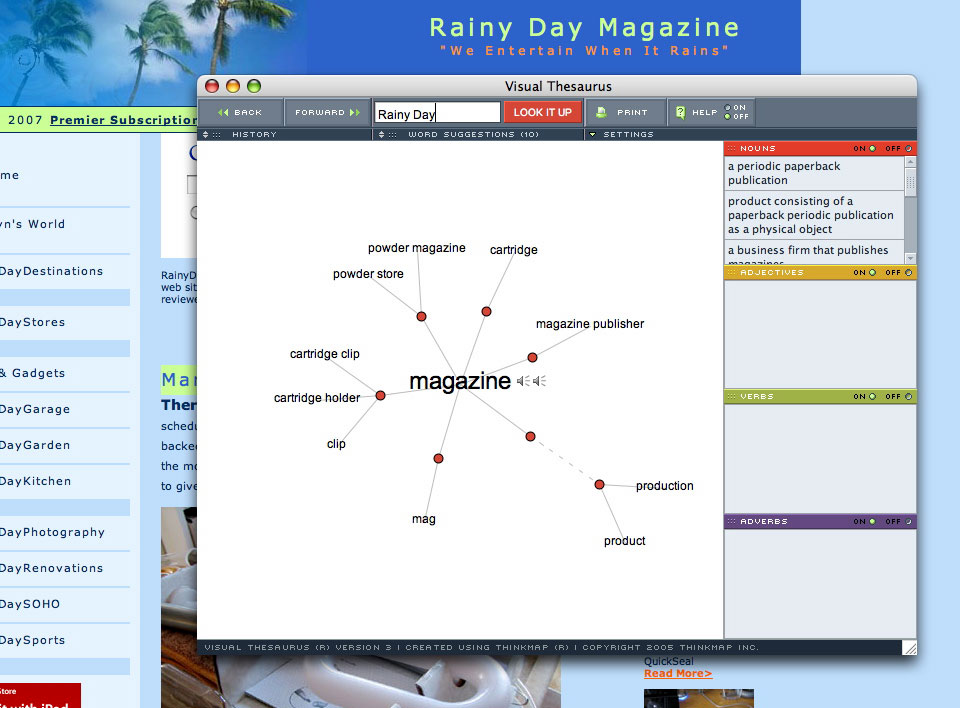This screenshot has width=960, height=708.
Task: Click the word "mag" in the map
Action: tap(424, 519)
